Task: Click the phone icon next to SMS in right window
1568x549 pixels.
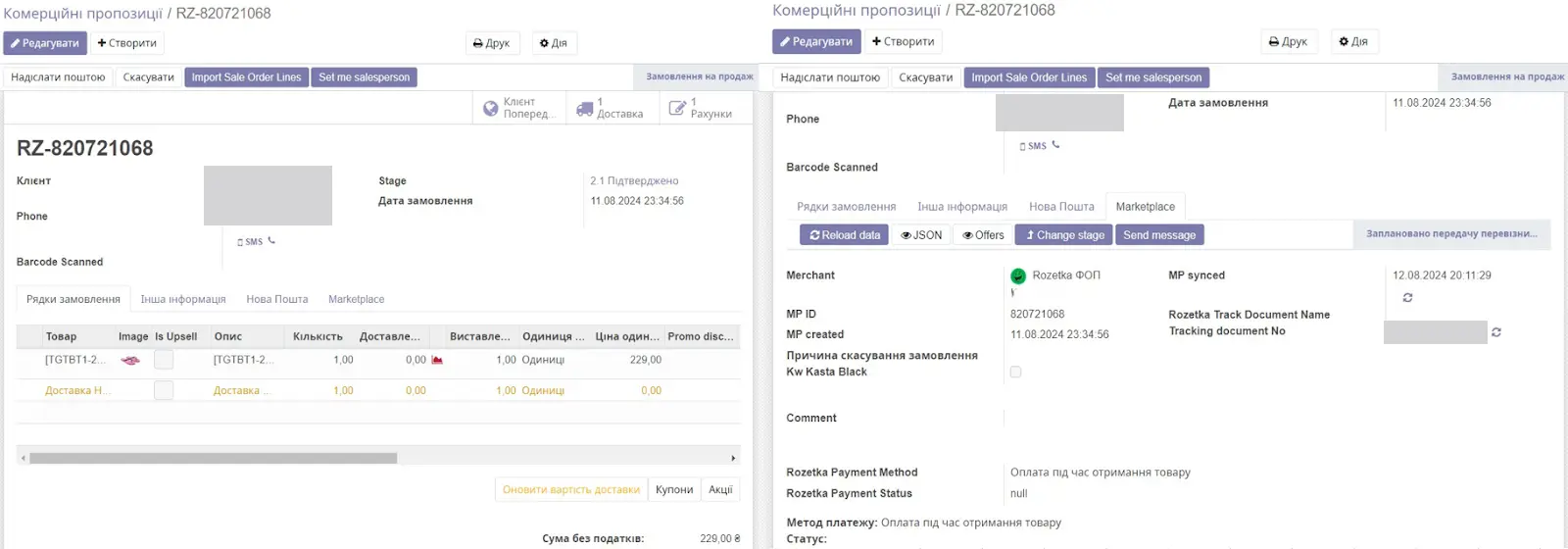Action: pos(1055,145)
